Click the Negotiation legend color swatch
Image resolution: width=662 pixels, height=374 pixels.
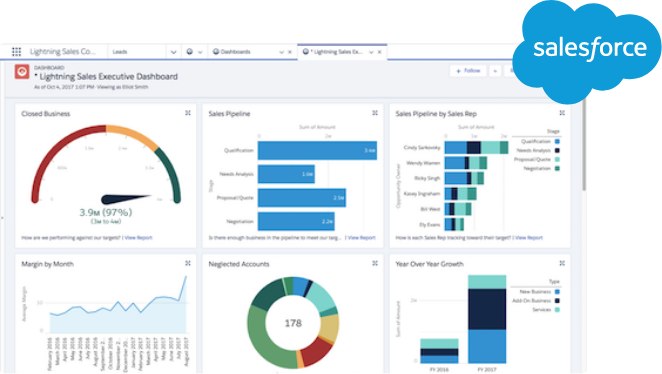[557, 168]
